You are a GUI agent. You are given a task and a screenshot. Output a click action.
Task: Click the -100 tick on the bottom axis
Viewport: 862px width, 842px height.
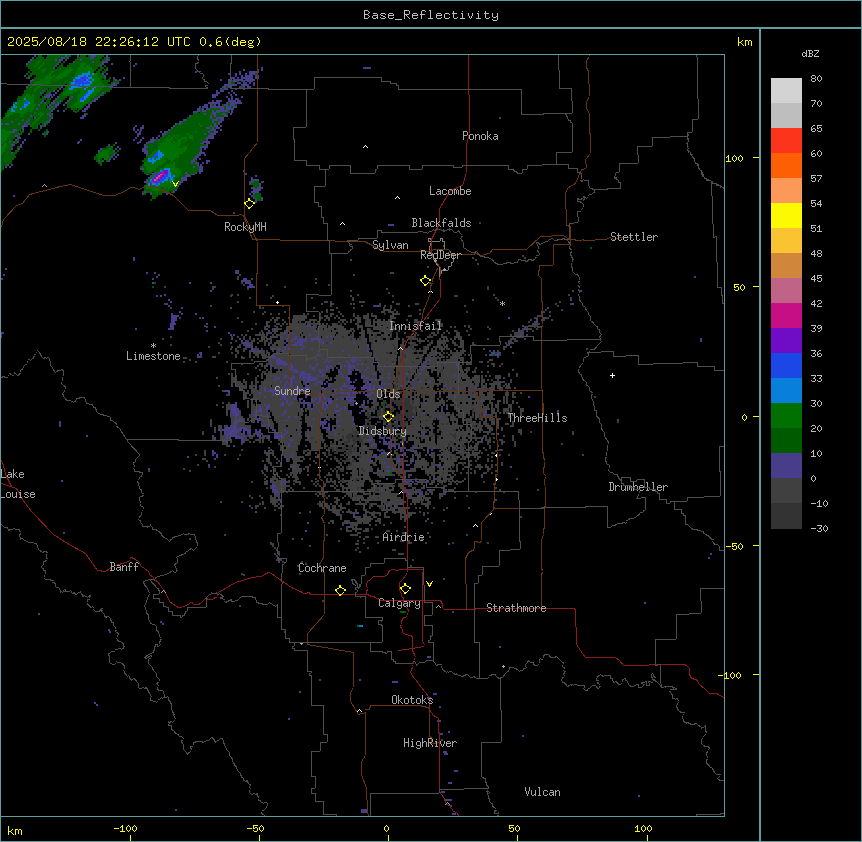pyautogui.click(x=125, y=828)
